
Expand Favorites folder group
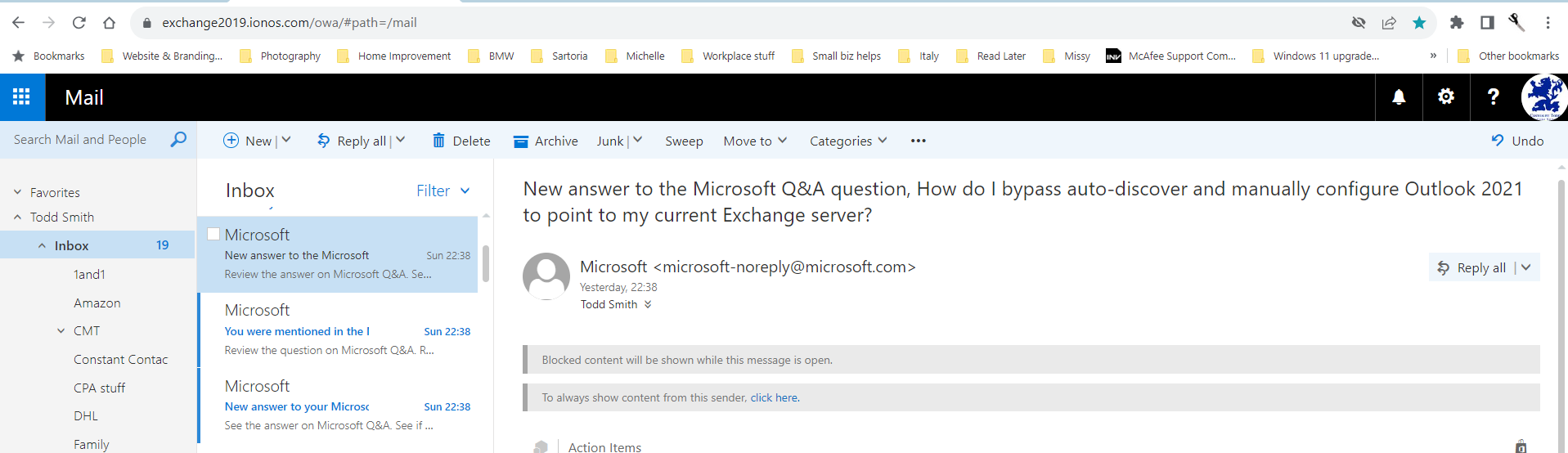tap(17, 192)
